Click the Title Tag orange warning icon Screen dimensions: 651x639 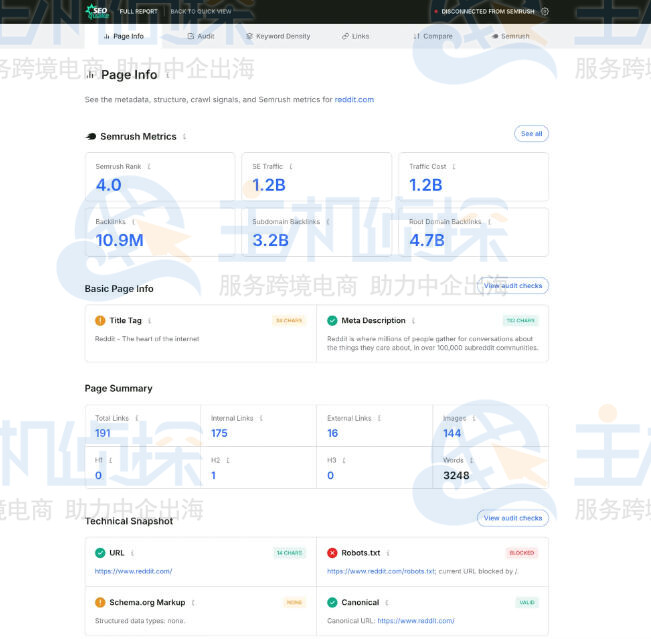click(x=100, y=321)
